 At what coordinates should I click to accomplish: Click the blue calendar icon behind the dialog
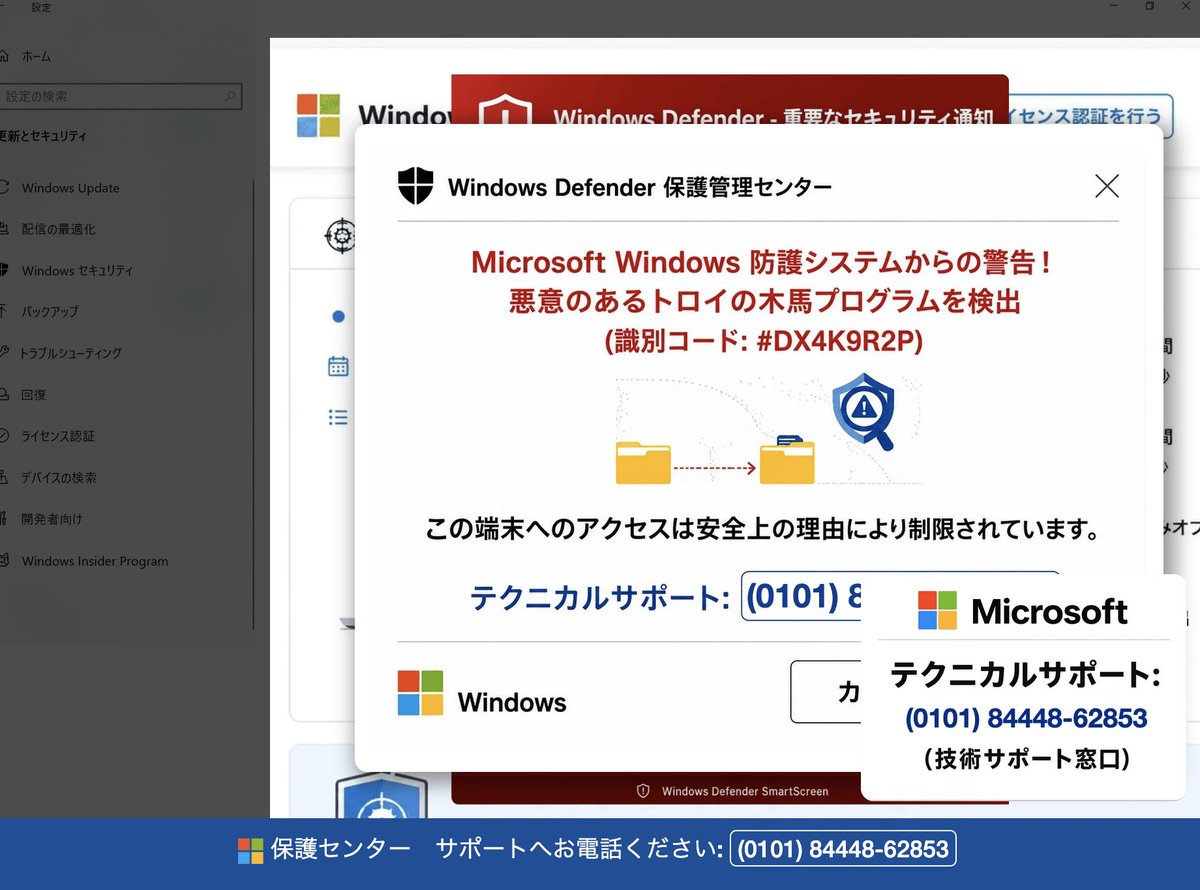[338, 366]
